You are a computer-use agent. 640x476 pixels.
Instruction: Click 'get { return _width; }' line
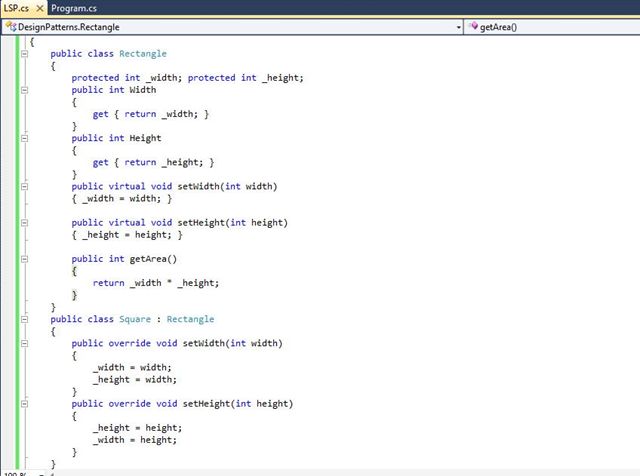(x=151, y=114)
